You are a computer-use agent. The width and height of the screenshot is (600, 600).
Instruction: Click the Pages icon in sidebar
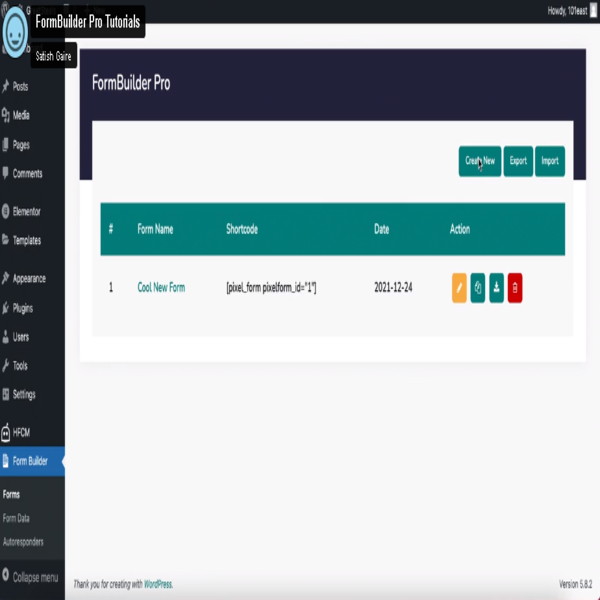[x=5, y=145]
